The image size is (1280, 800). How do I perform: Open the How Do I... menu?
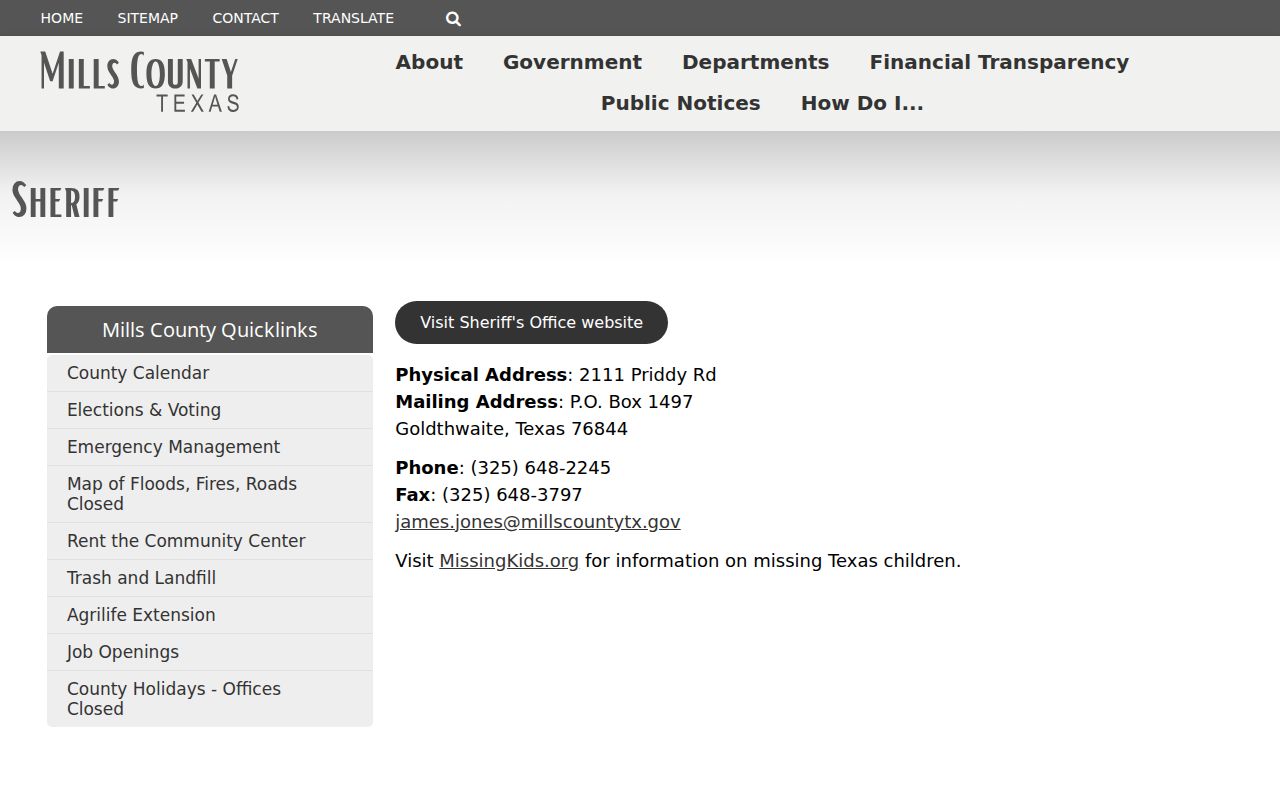coord(862,103)
